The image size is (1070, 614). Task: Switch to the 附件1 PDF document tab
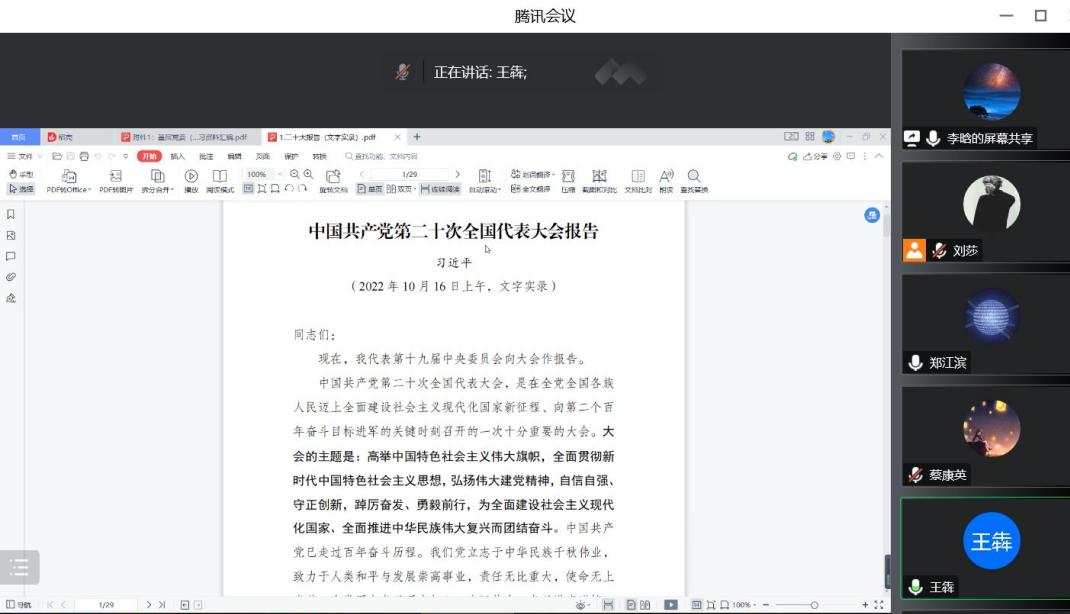pos(184,137)
